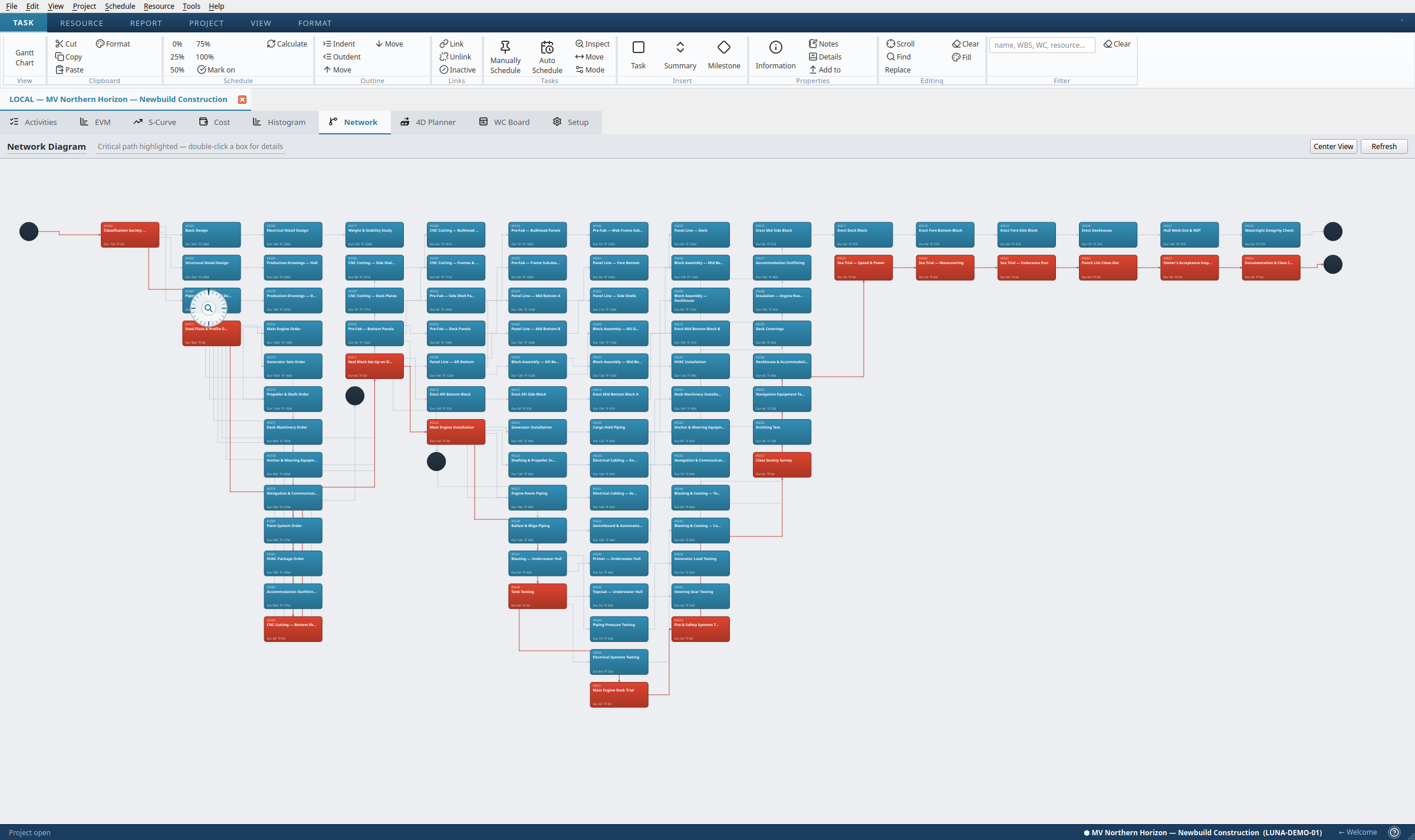The image size is (1415, 840).
Task: Click the Manually Schedule pin icon
Action: tap(505, 47)
